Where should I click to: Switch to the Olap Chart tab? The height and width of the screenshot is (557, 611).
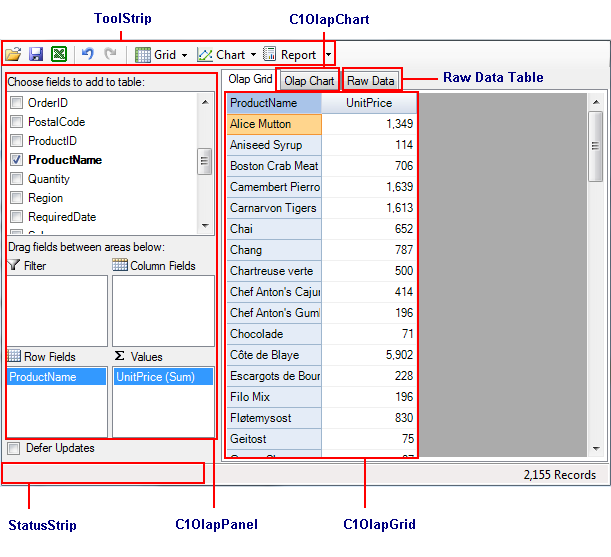coord(309,81)
